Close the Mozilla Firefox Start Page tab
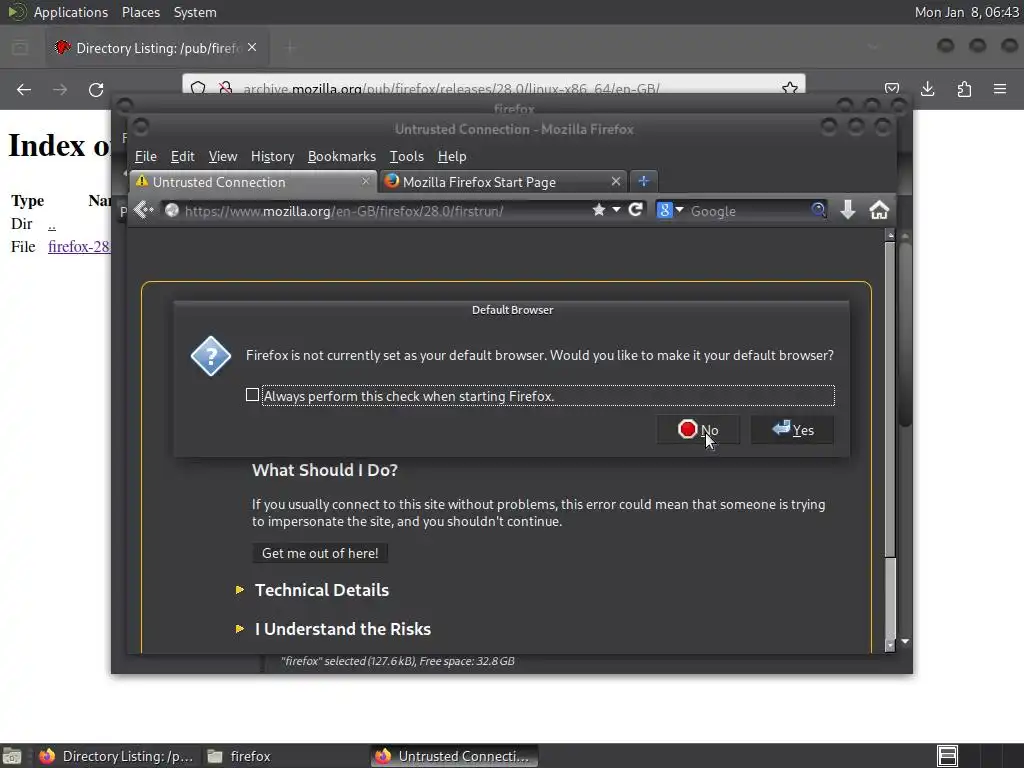Screen dimensions: 1024x768 pyautogui.click(x=615, y=182)
